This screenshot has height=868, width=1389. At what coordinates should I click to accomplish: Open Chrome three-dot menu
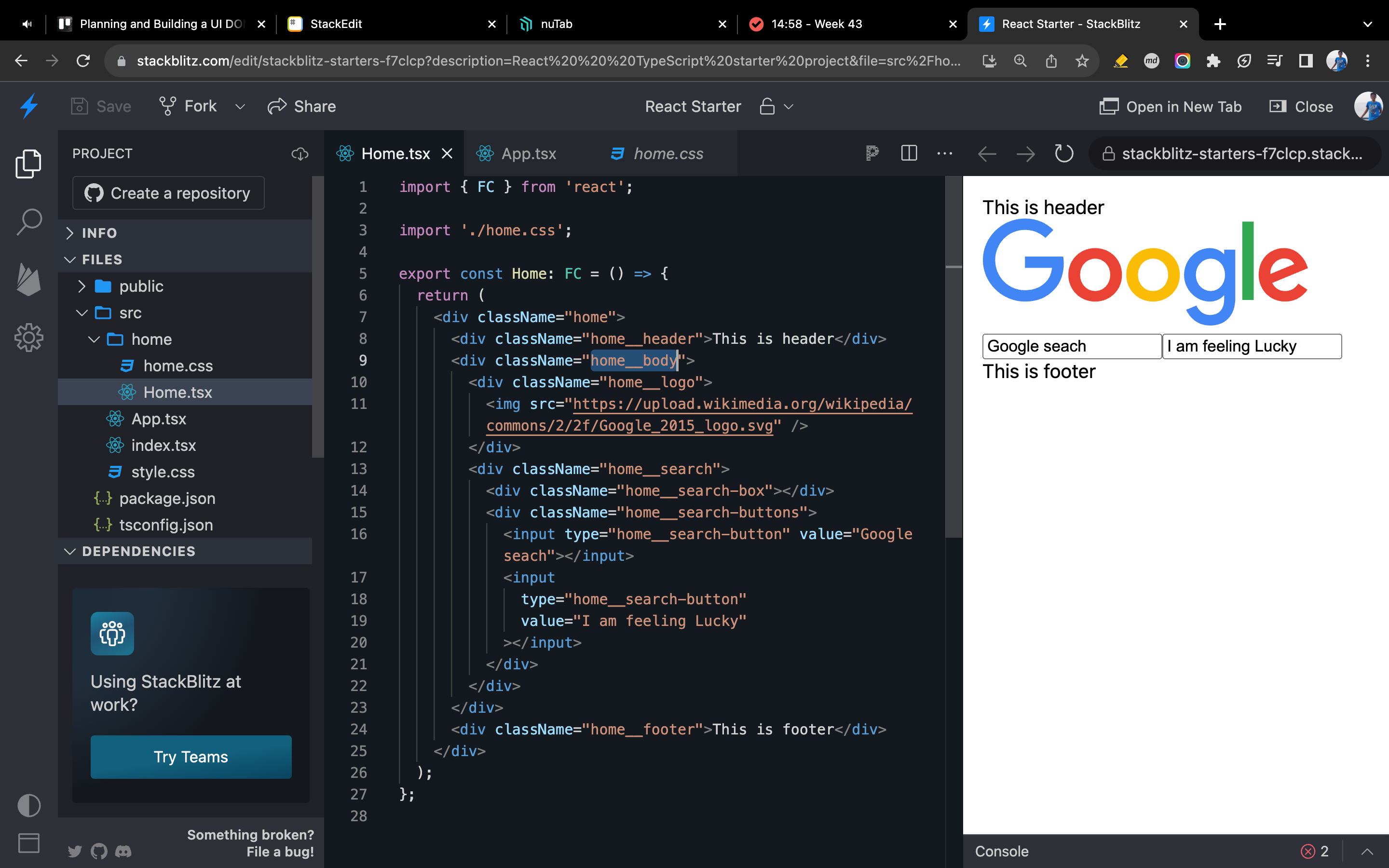[1368, 61]
